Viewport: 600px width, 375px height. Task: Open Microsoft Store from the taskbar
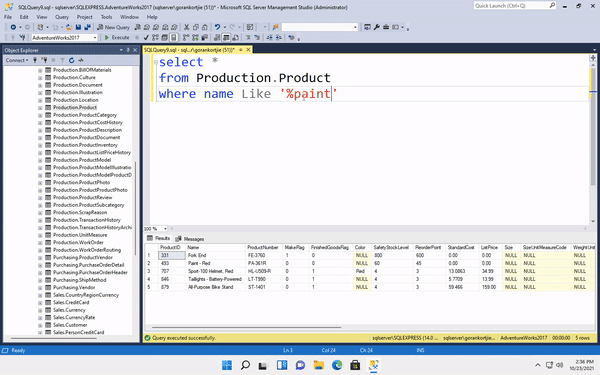[x=355, y=365]
